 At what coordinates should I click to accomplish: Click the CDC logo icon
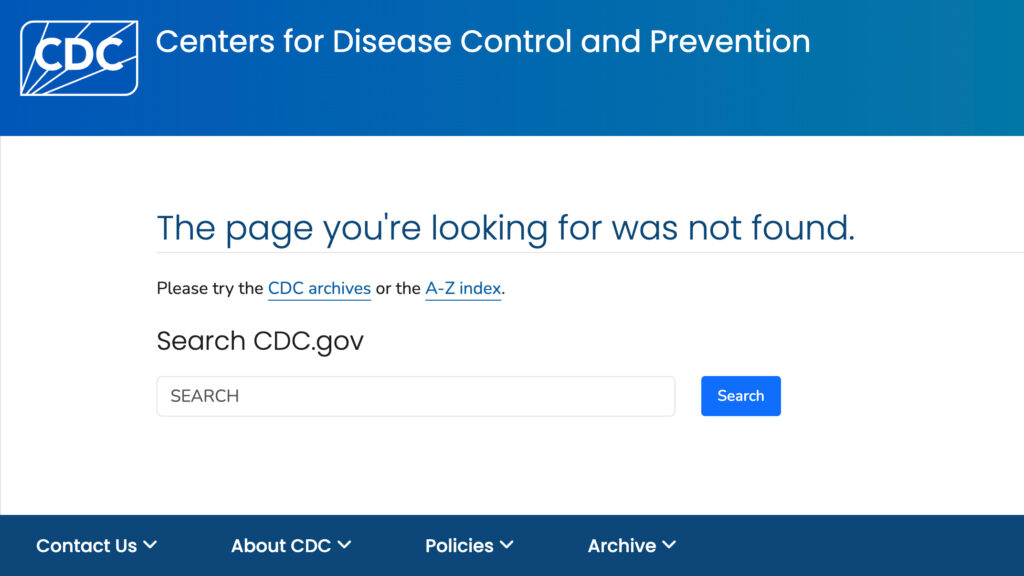[79, 58]
